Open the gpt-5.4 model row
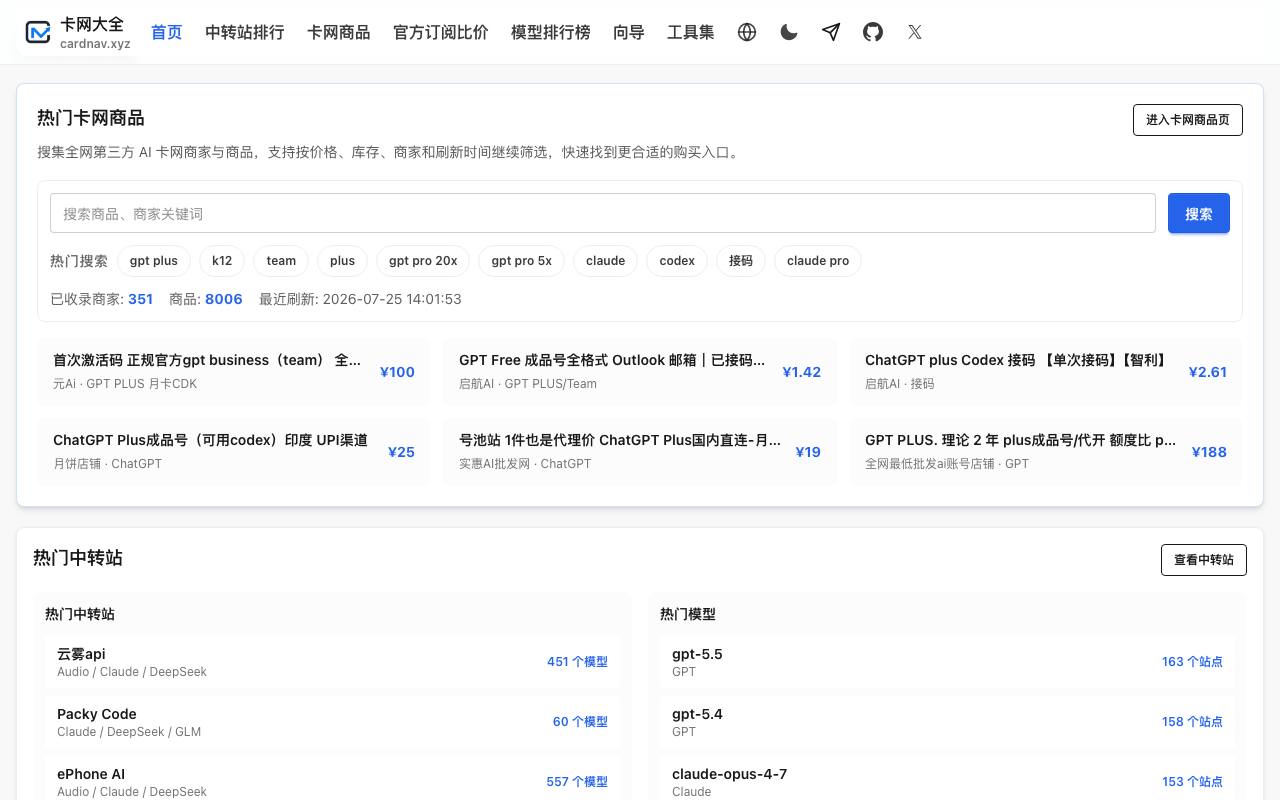 click(x=947, y=722)
